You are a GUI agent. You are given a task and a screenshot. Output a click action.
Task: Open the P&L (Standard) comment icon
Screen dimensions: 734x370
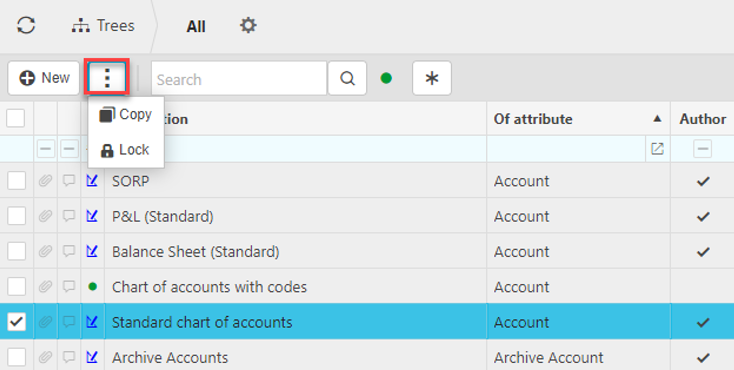(69, 216)
